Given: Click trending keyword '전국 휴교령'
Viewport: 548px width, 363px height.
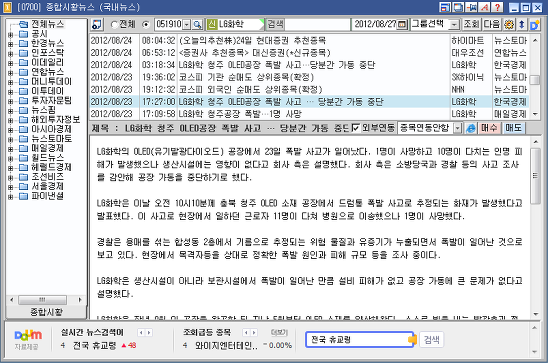Looking at the screenshot, I should pyautogui.click(x=94, y=346).
